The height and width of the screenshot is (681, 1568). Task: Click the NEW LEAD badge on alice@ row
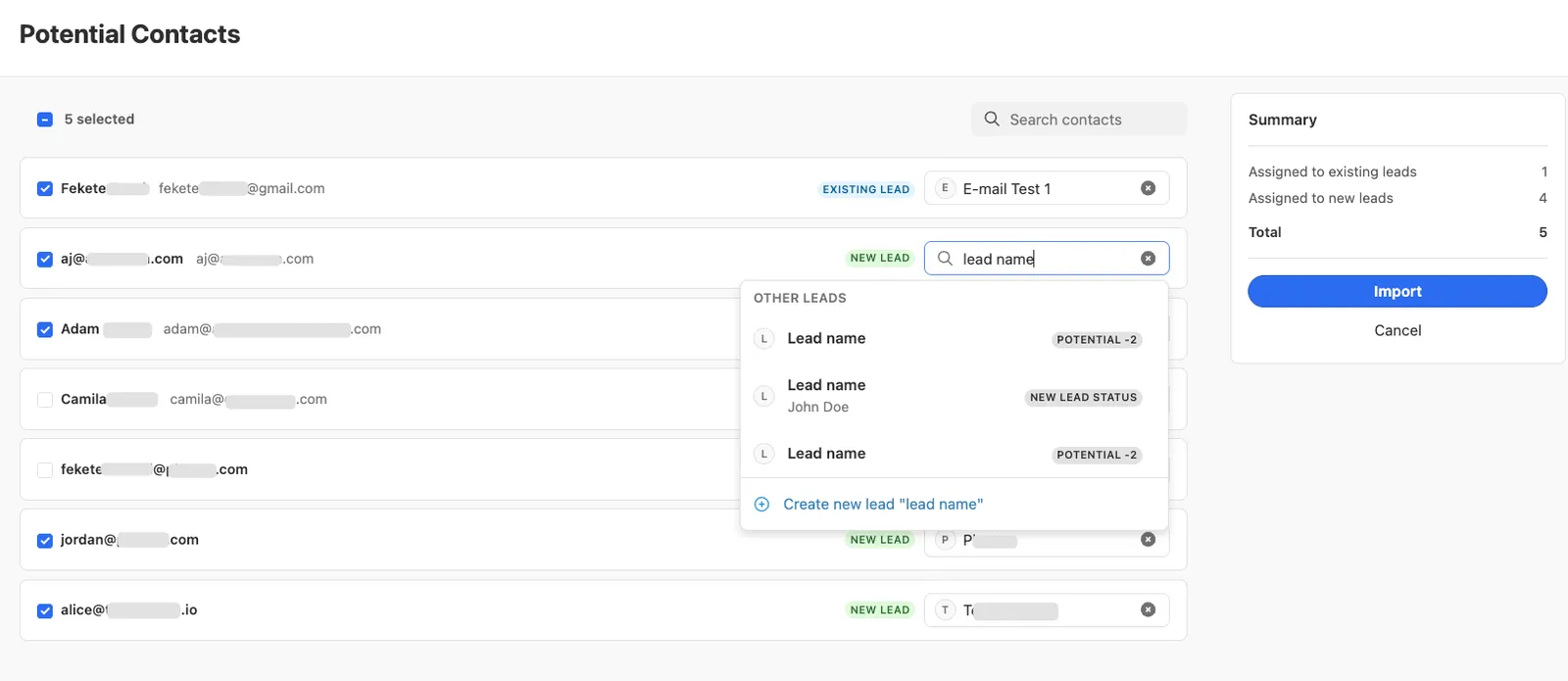click(x=880, y=609)
